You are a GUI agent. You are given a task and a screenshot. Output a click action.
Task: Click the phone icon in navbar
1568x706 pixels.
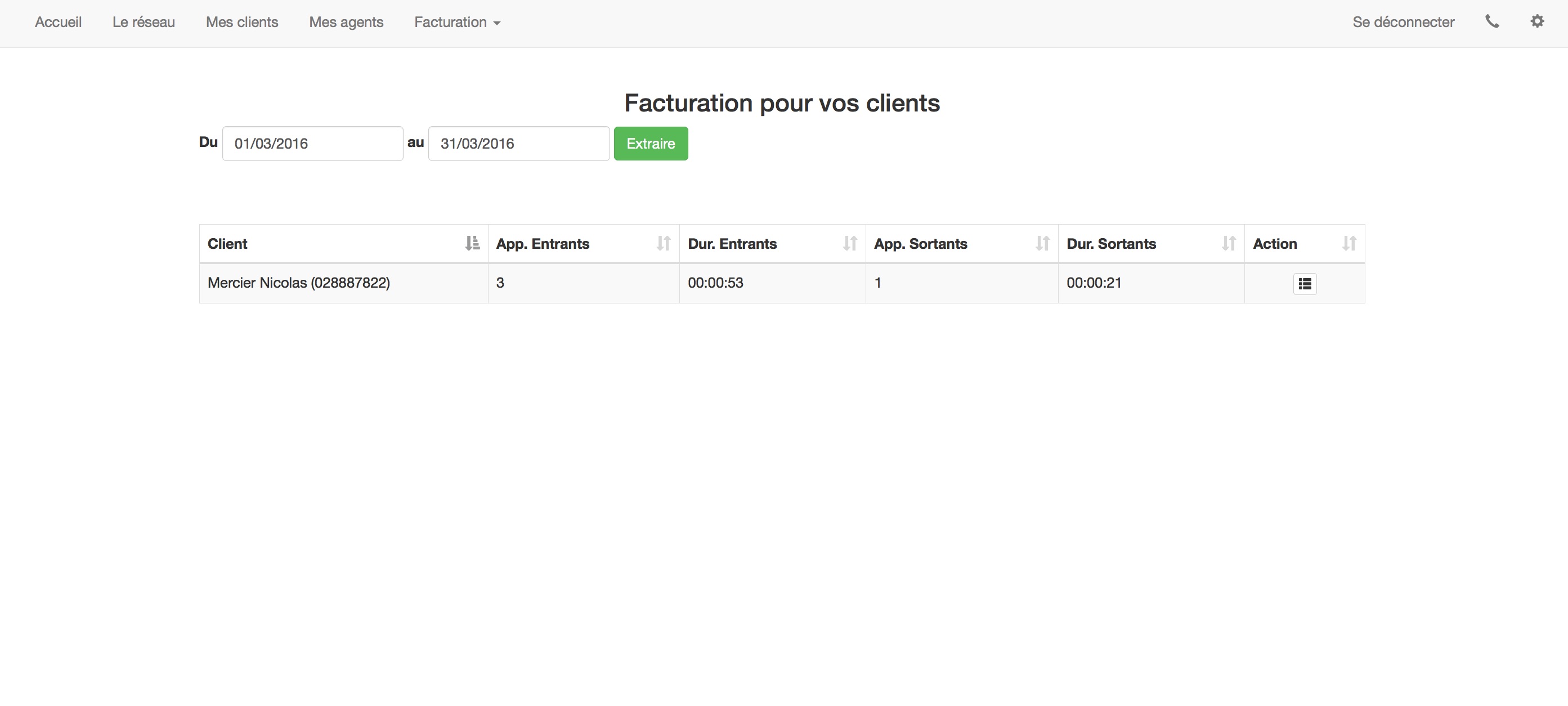tap(1492, 22)
